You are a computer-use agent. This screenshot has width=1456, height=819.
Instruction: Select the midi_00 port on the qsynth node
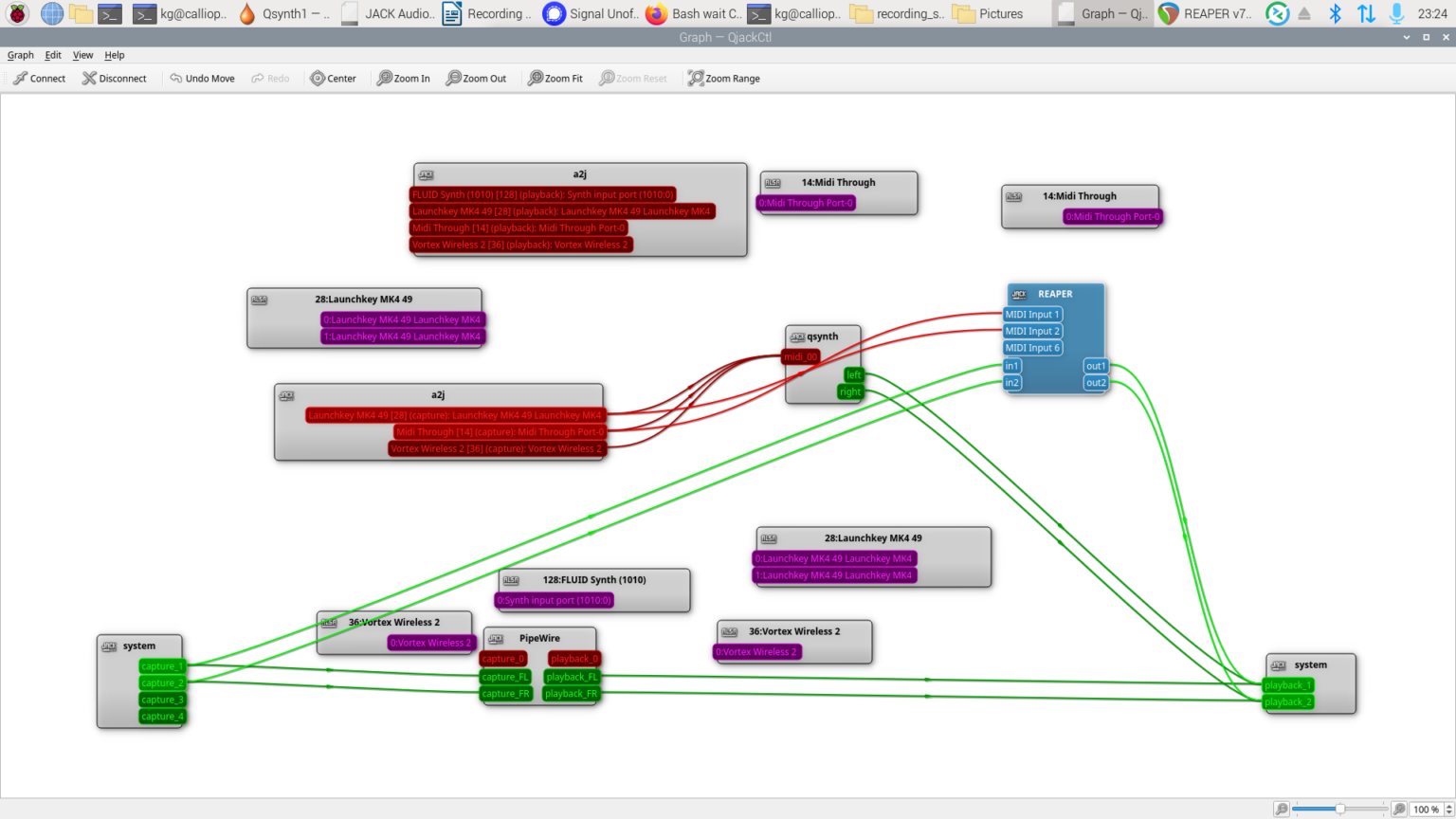[799, 356]
